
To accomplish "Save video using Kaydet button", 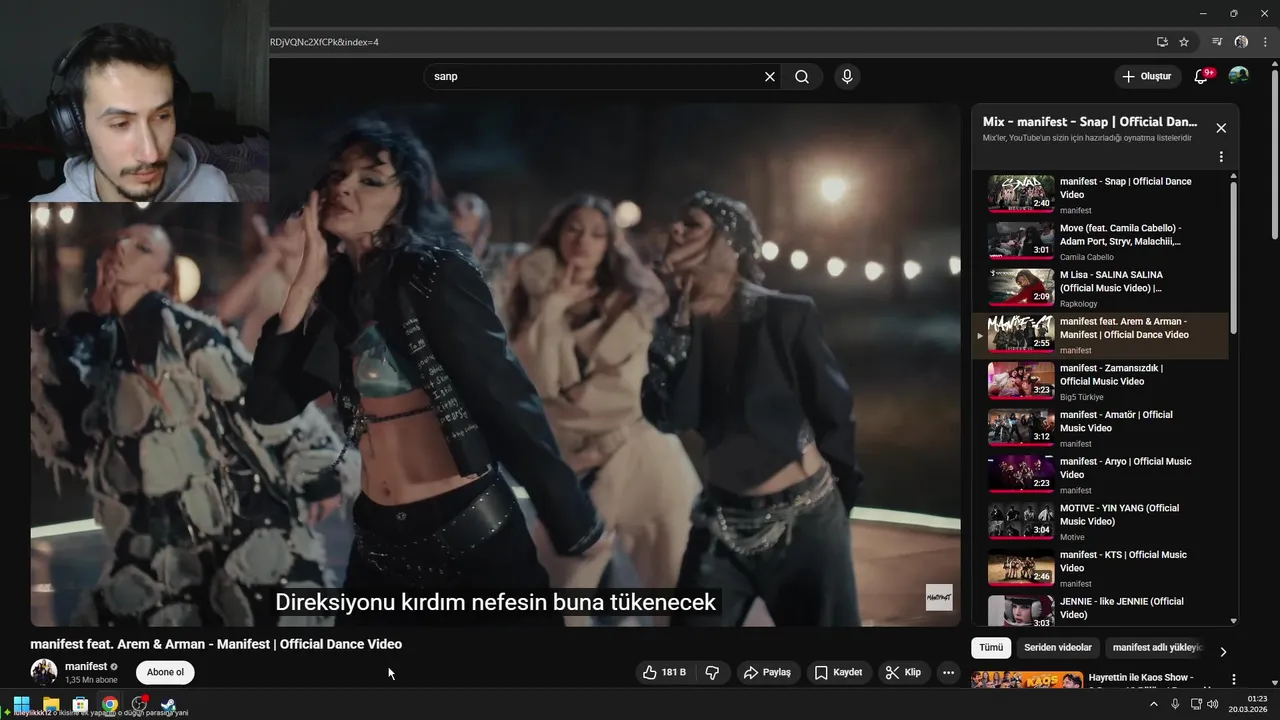I will [838, 673].
